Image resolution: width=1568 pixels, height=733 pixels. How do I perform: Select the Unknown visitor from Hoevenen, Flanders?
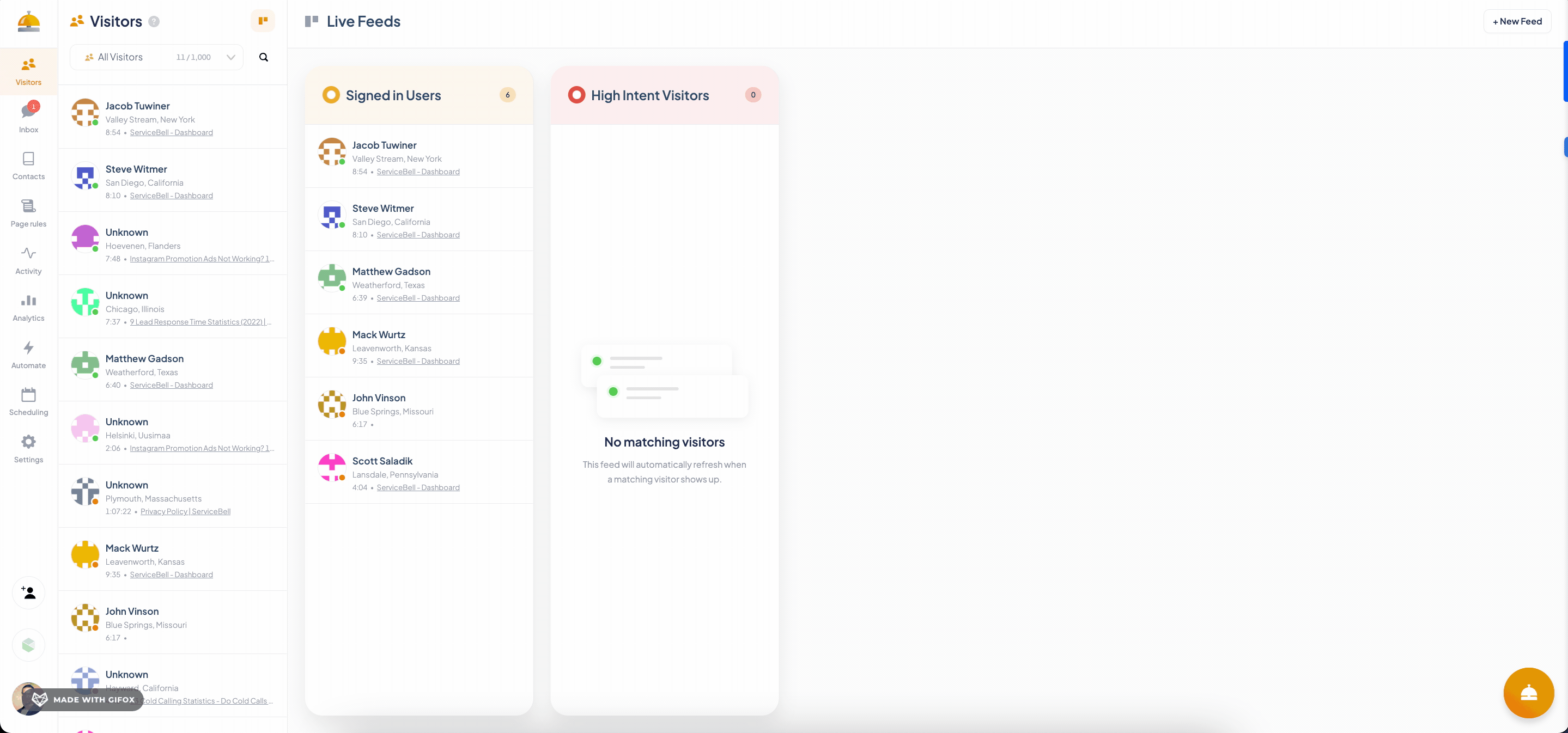[x=173, y=243]
